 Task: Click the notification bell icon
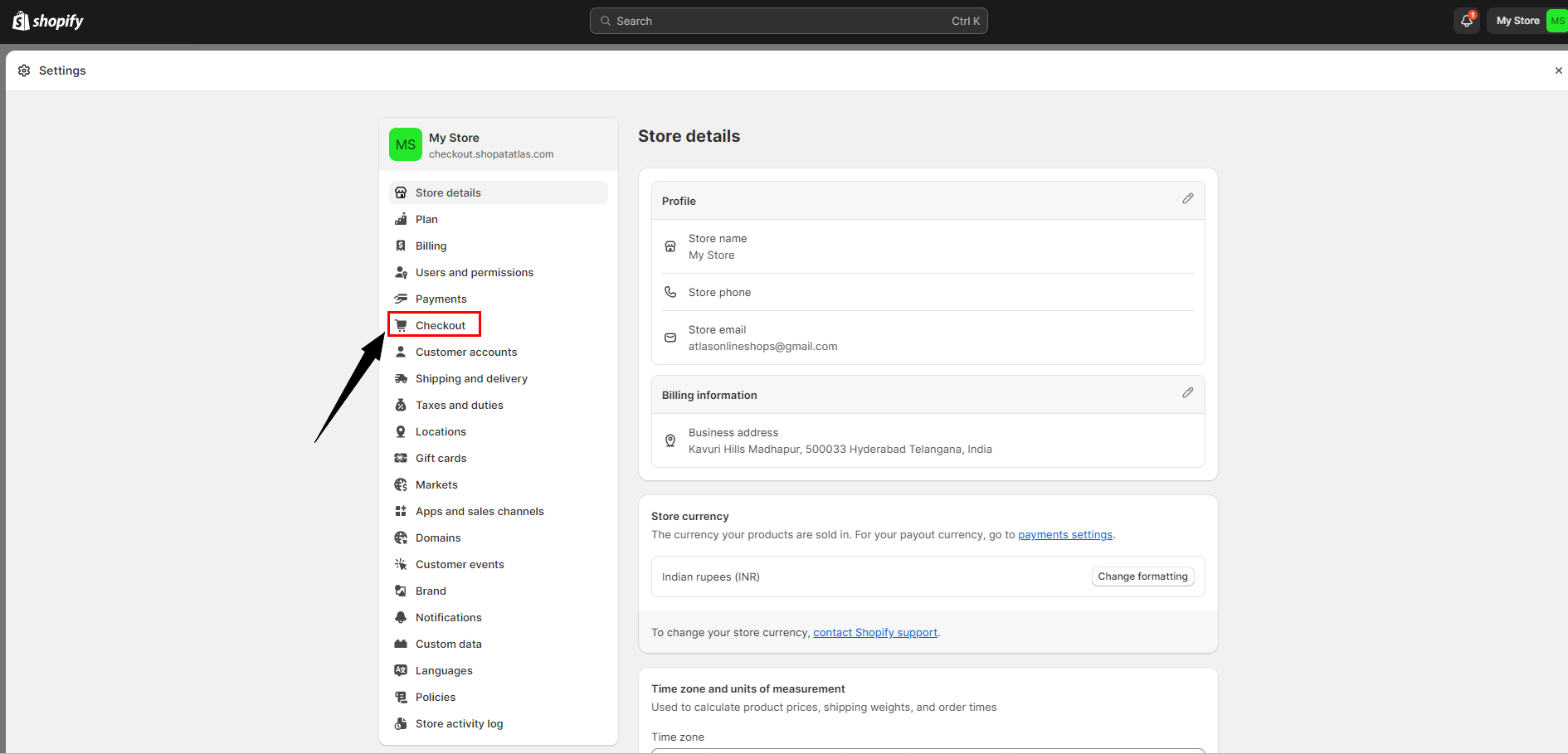(x=1466, y=21)
